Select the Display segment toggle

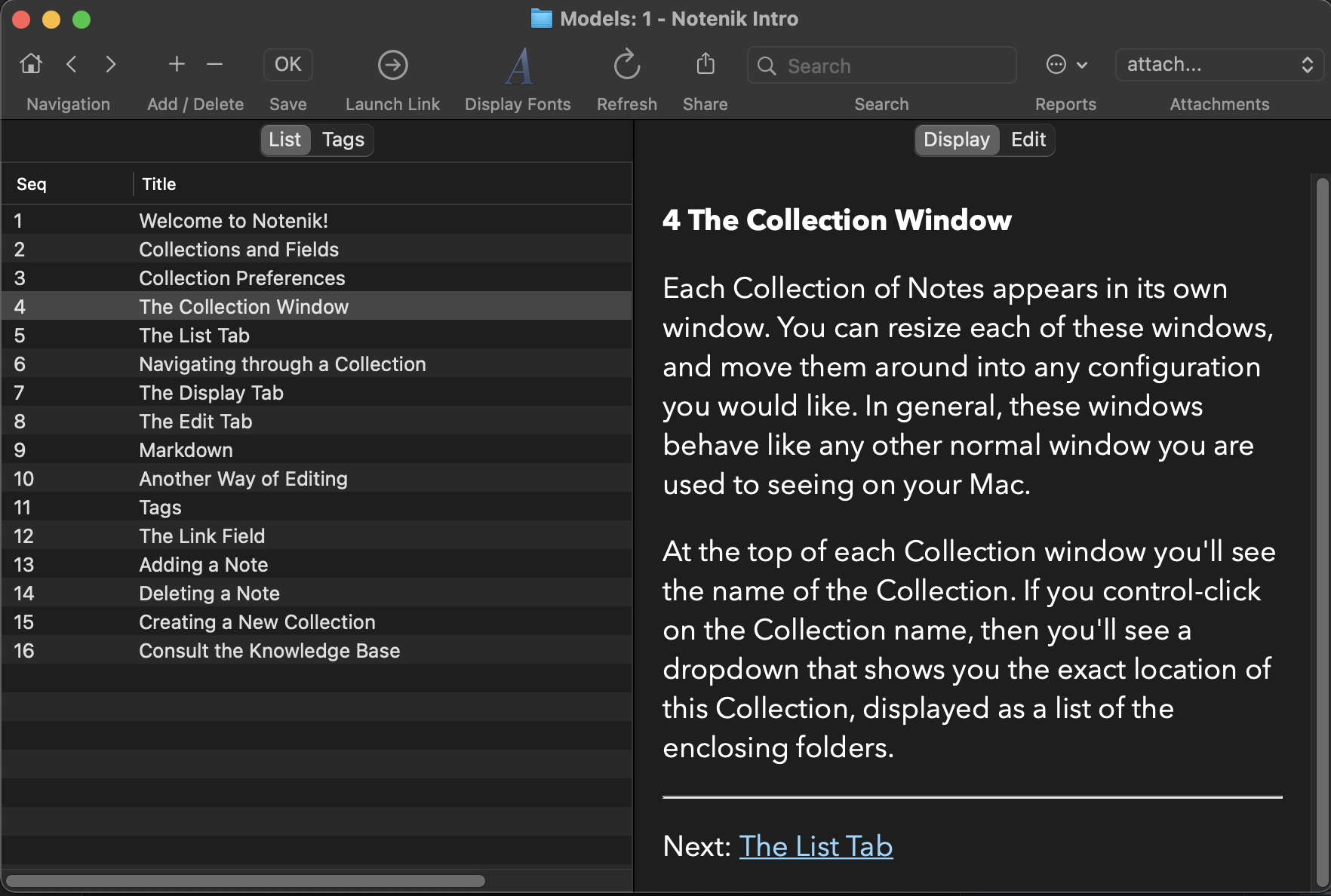(x=956, y=140)
